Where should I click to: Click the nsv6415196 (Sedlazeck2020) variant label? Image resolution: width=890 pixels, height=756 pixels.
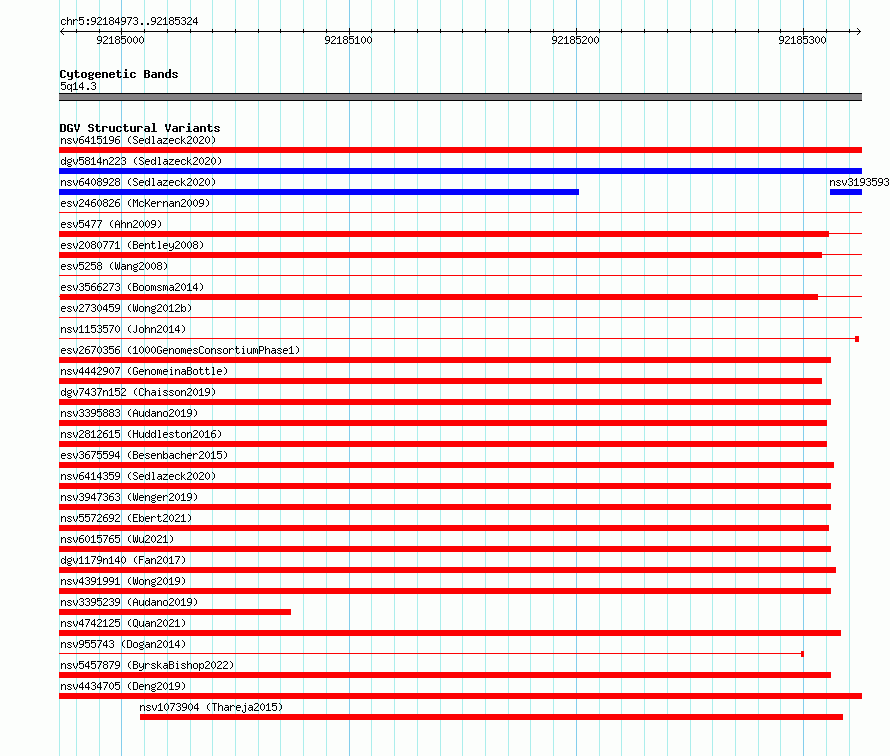[x=138, y=140]
